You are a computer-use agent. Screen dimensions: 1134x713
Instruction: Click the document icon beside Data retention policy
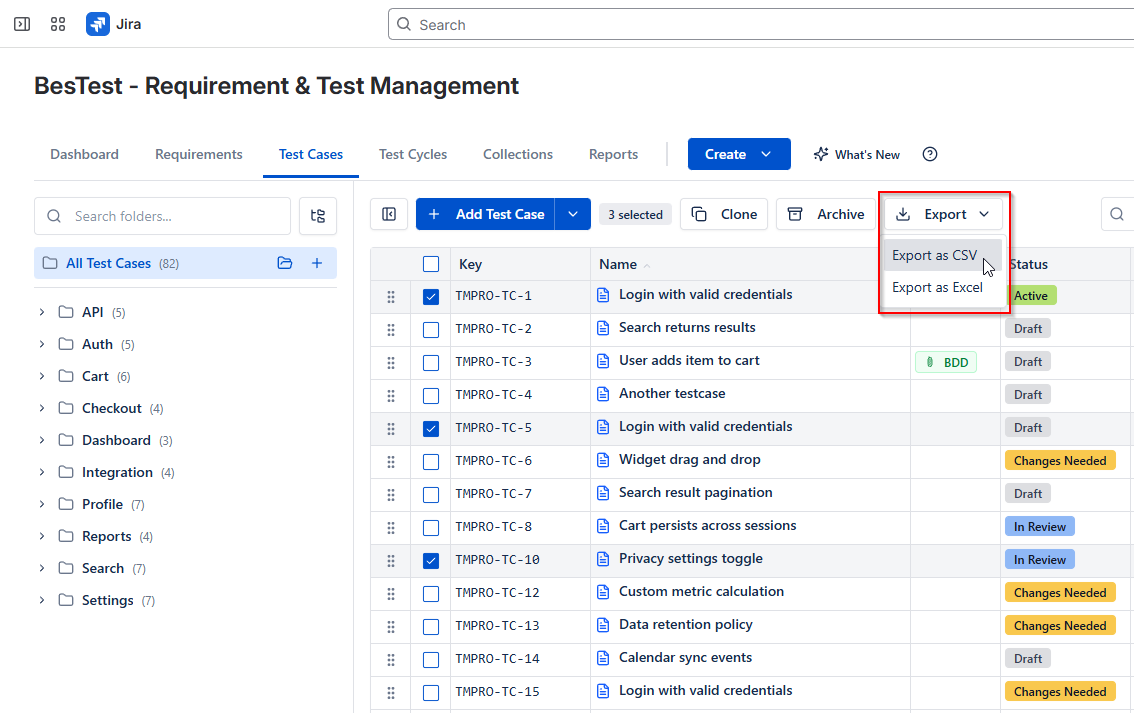point(603,625)
